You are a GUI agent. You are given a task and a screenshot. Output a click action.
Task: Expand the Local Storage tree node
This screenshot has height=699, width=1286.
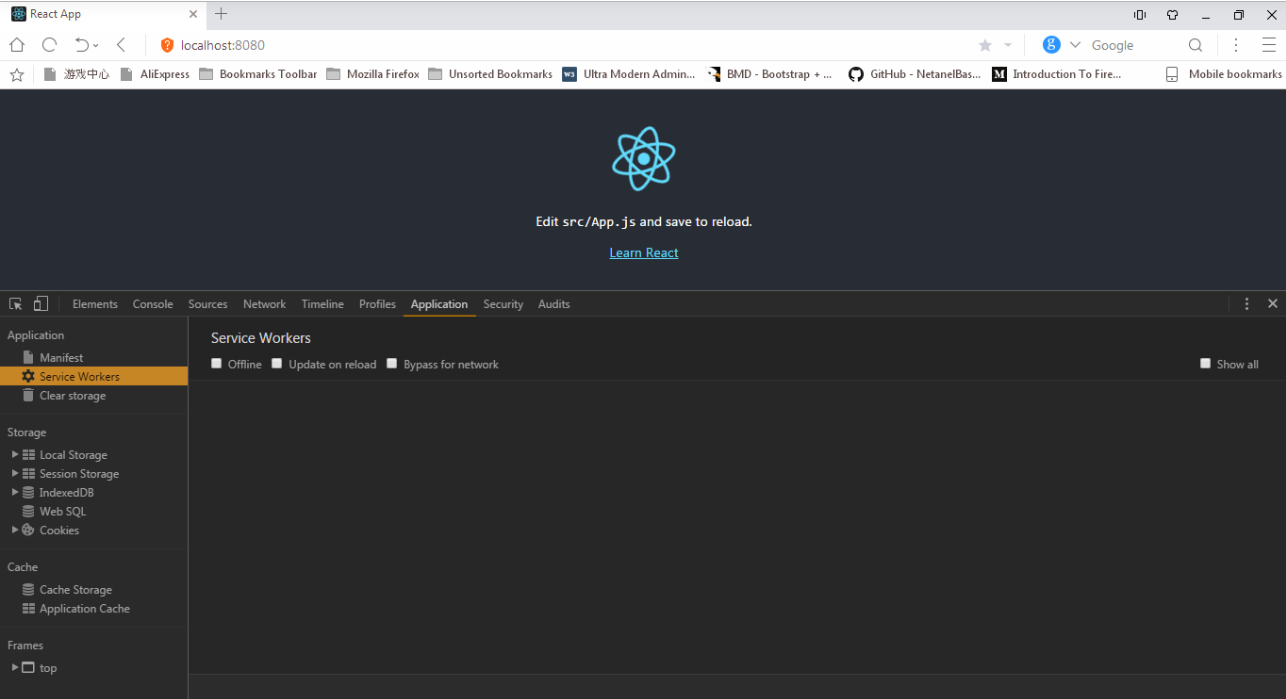(15, 455)
